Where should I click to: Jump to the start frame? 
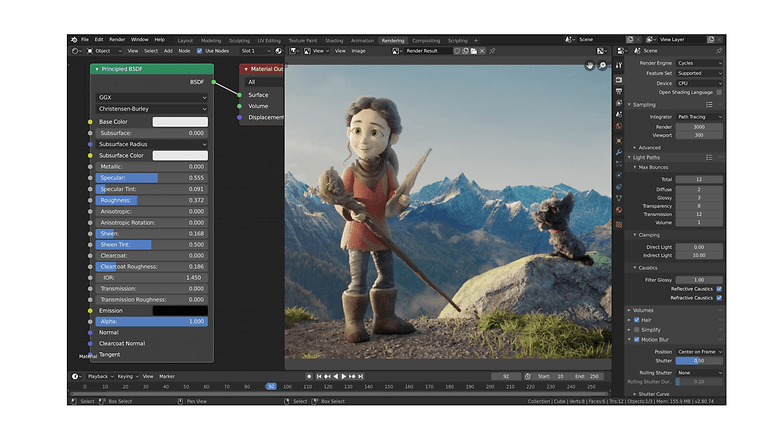pos(319,376)
